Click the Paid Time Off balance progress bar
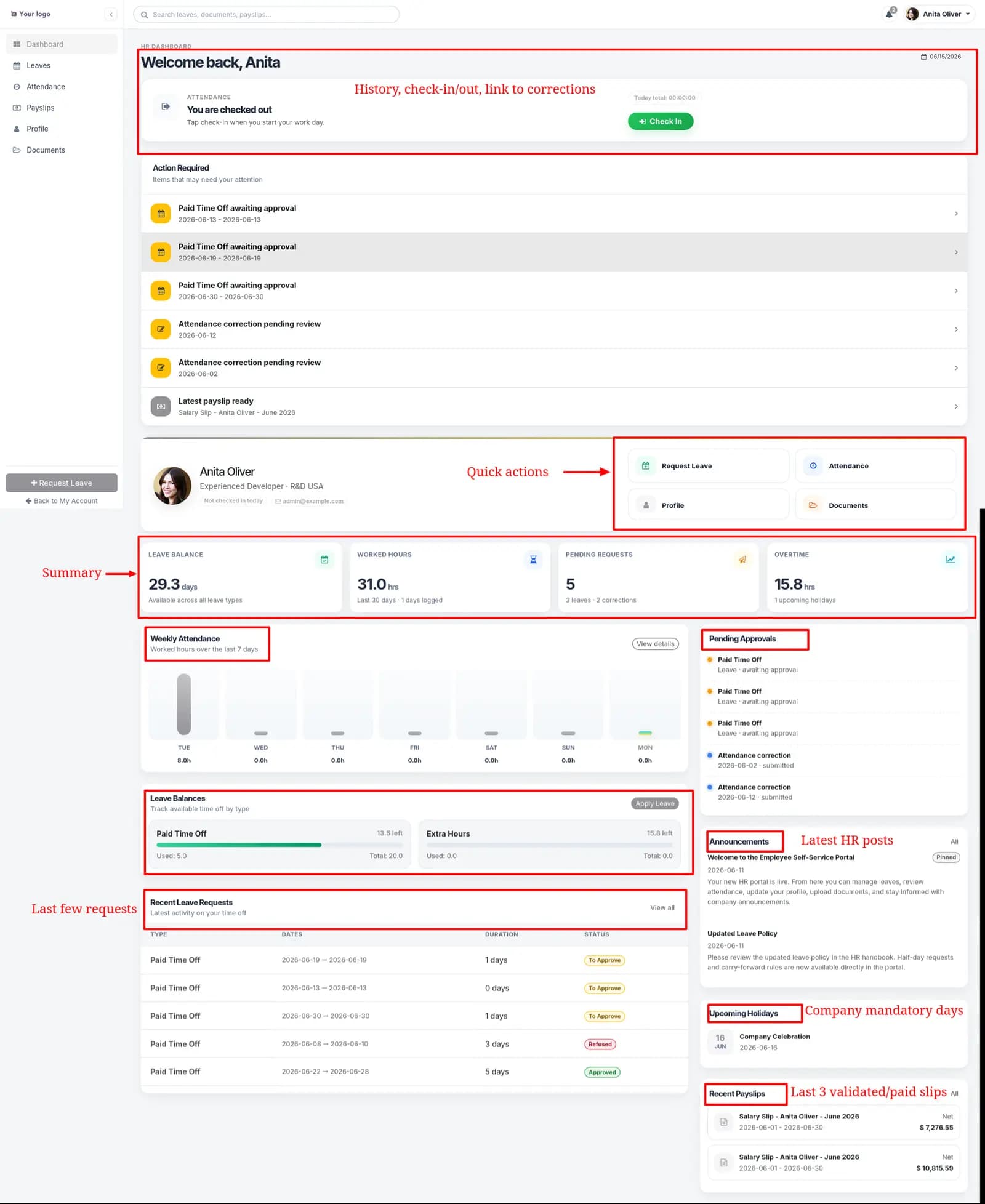Image resolution: width=985 pixels, height=1204 pixels. point(279,845)
